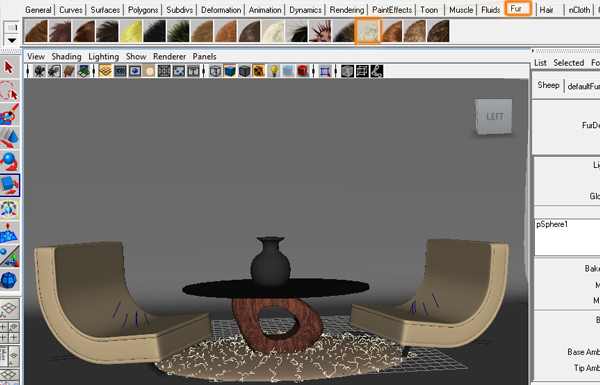The image size is (600, 385).
Task: Toggle the field chart overlay
Action: pos(164,71)
